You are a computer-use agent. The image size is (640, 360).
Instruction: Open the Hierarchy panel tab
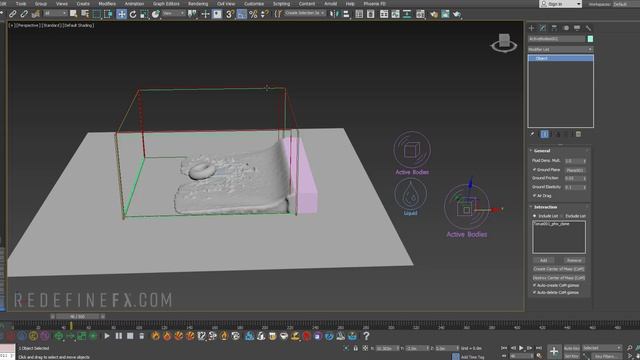(554, 28)
